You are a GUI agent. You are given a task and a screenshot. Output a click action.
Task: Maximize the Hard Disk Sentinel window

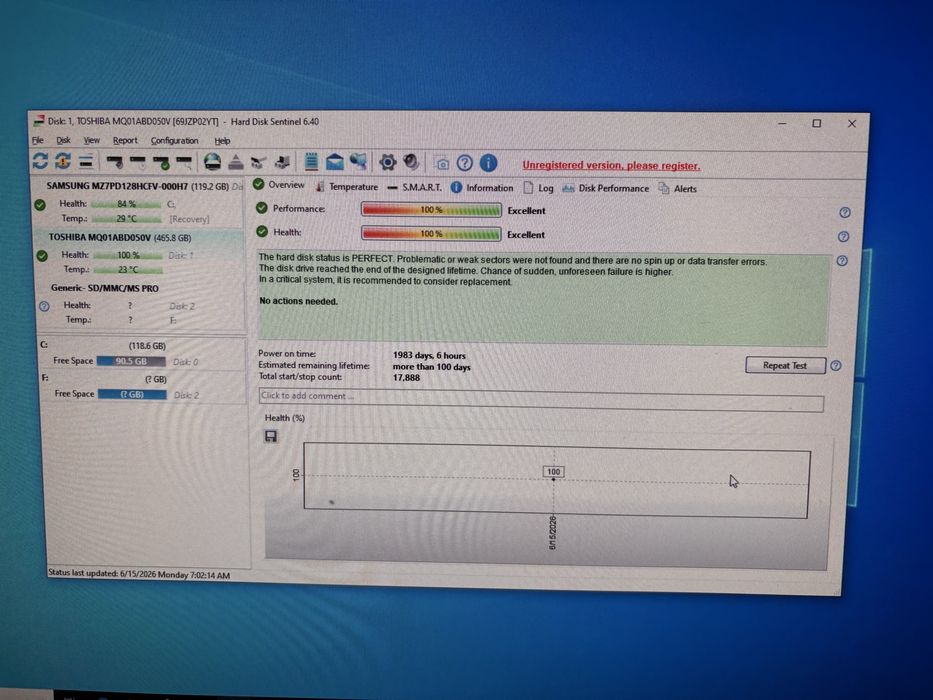816,123
